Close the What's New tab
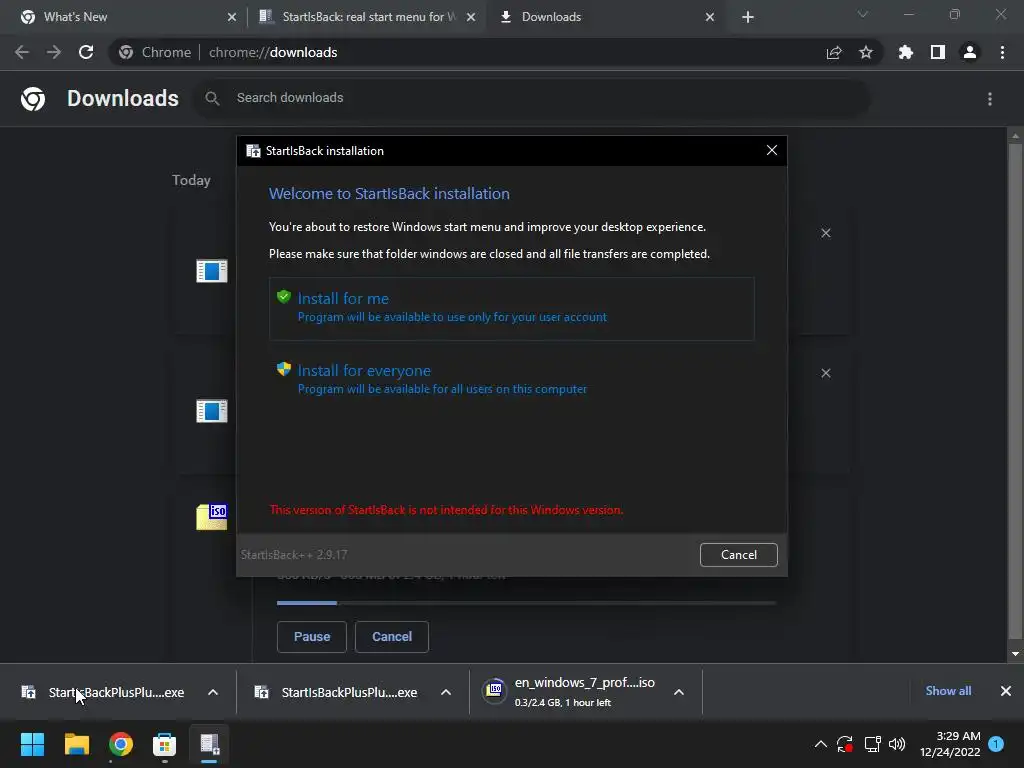This screenshot has height=768, width=1024. tap(232, 17)
